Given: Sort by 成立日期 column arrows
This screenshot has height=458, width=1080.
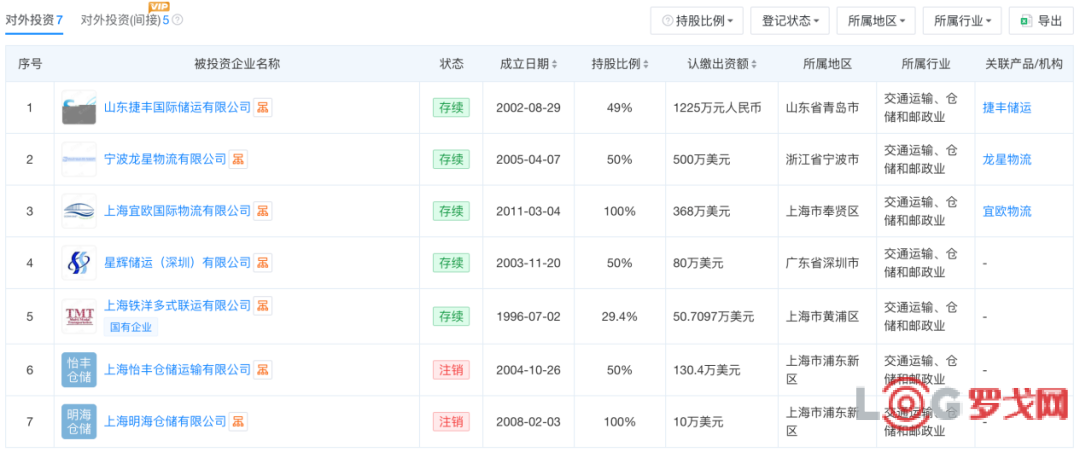Looking at the screenshot, I should pyautogui.click(x=554, y=64).
